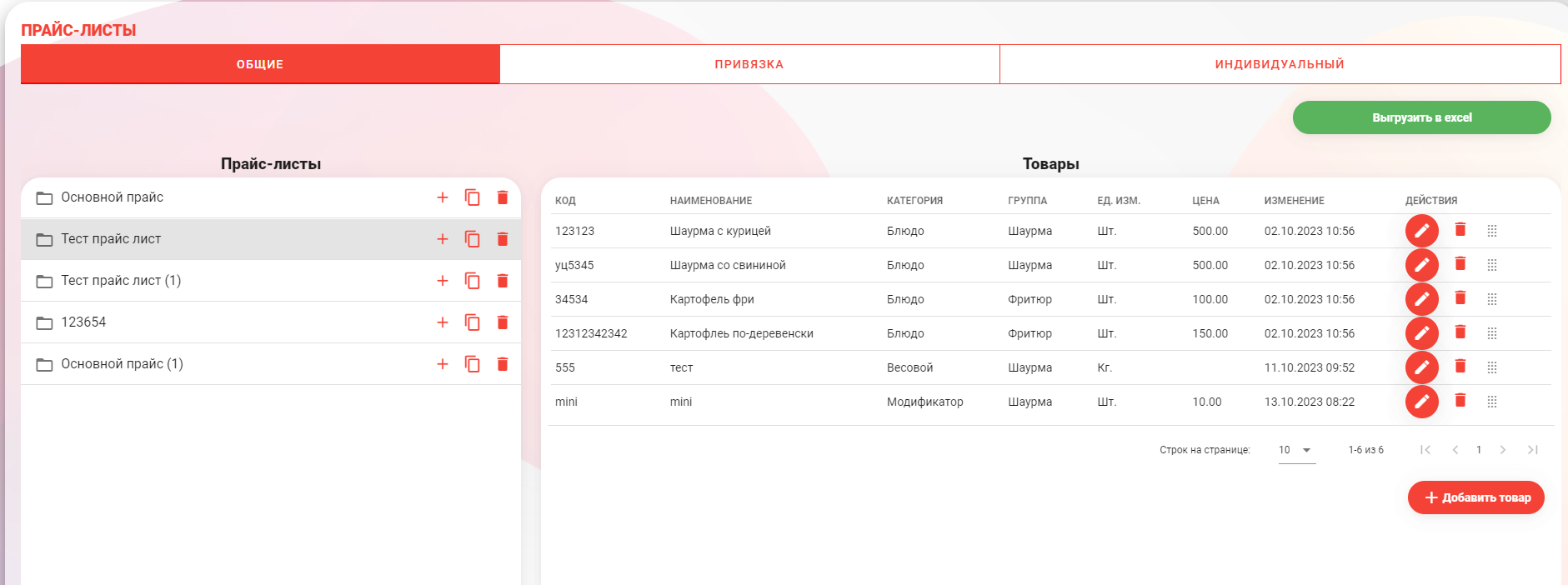The width and height of the screenshot is (1568, 585).
Task: Sort products by ГРУППА column
Action: [1027, 201]
